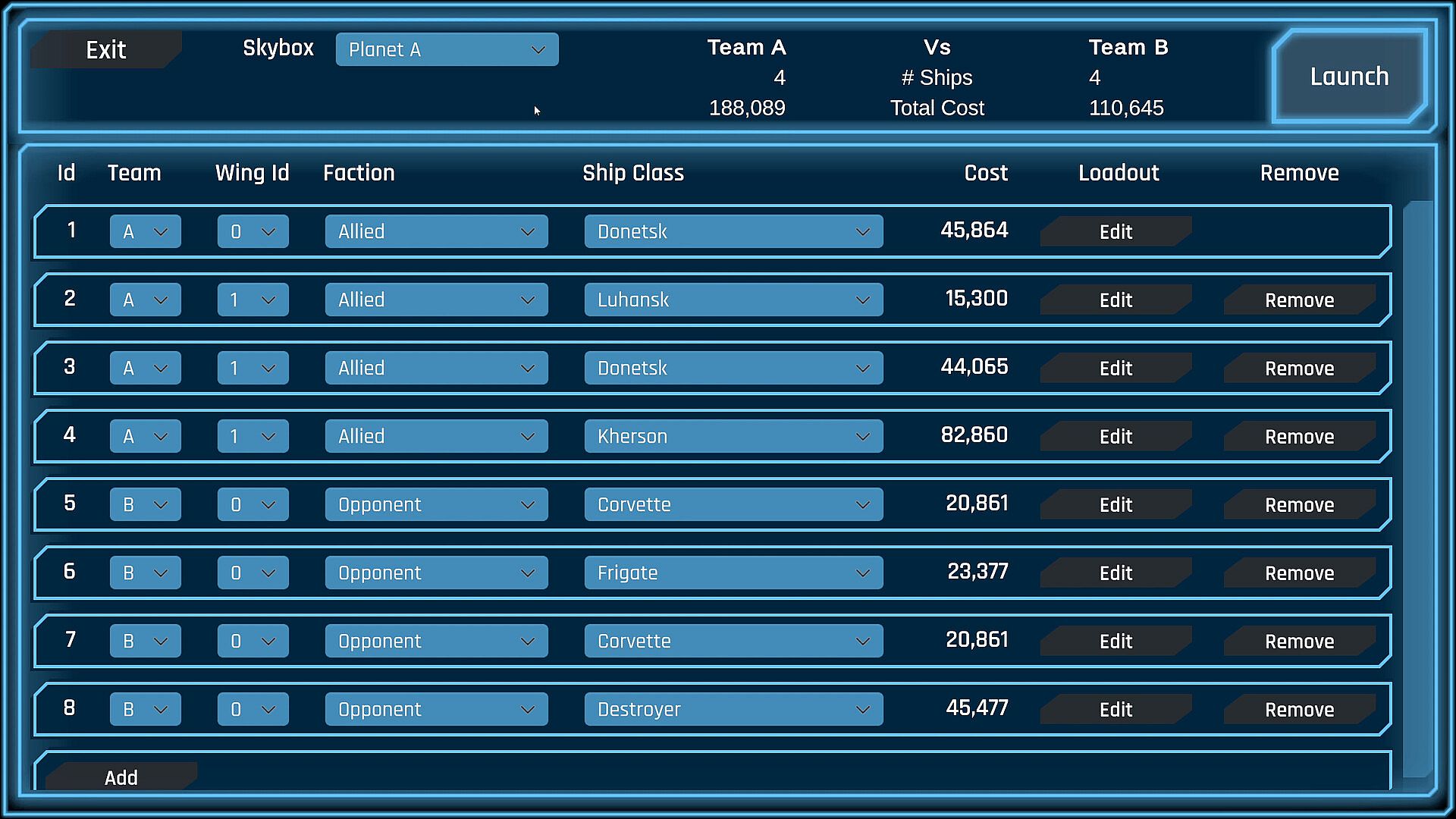Change team for ship 7

(x=145, y=641)
